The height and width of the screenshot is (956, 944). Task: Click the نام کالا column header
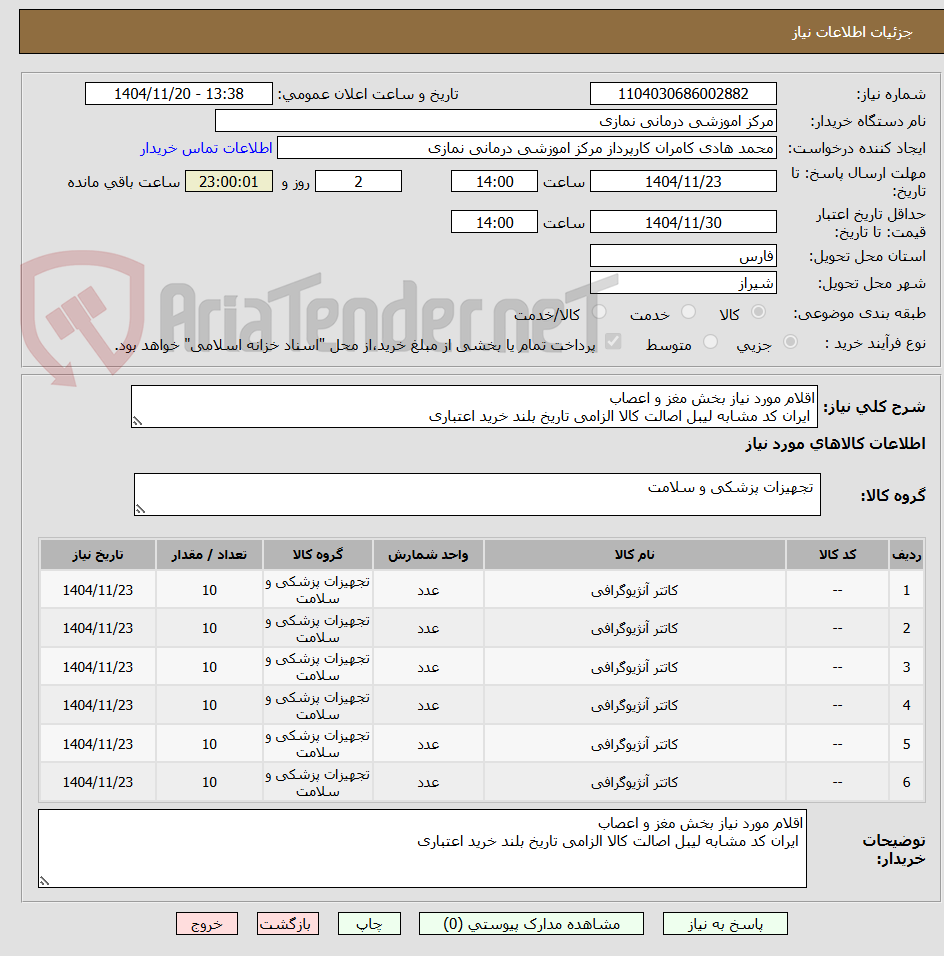[x=634, y=554]
